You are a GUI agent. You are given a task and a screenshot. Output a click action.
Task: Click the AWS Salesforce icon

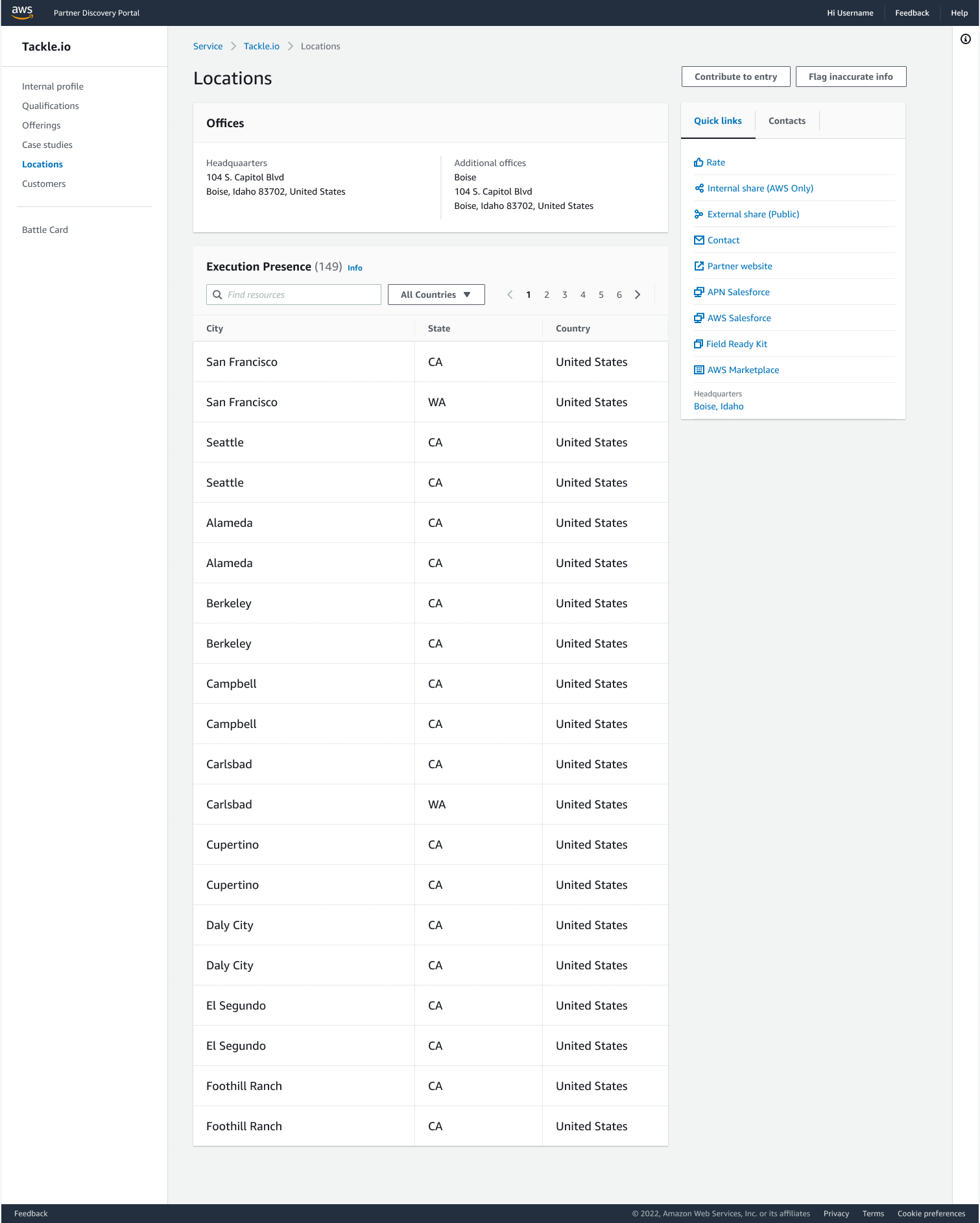point(699,318)
